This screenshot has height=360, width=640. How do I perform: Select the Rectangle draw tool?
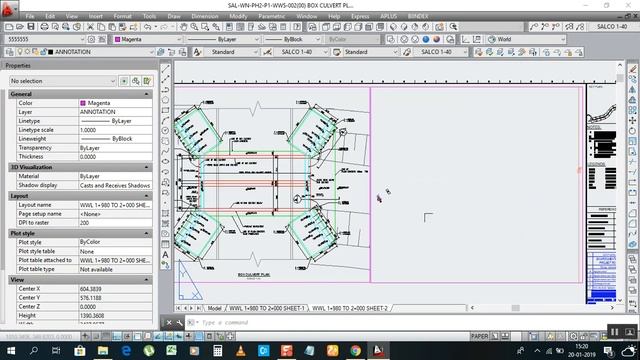click(x=165, y=110)
